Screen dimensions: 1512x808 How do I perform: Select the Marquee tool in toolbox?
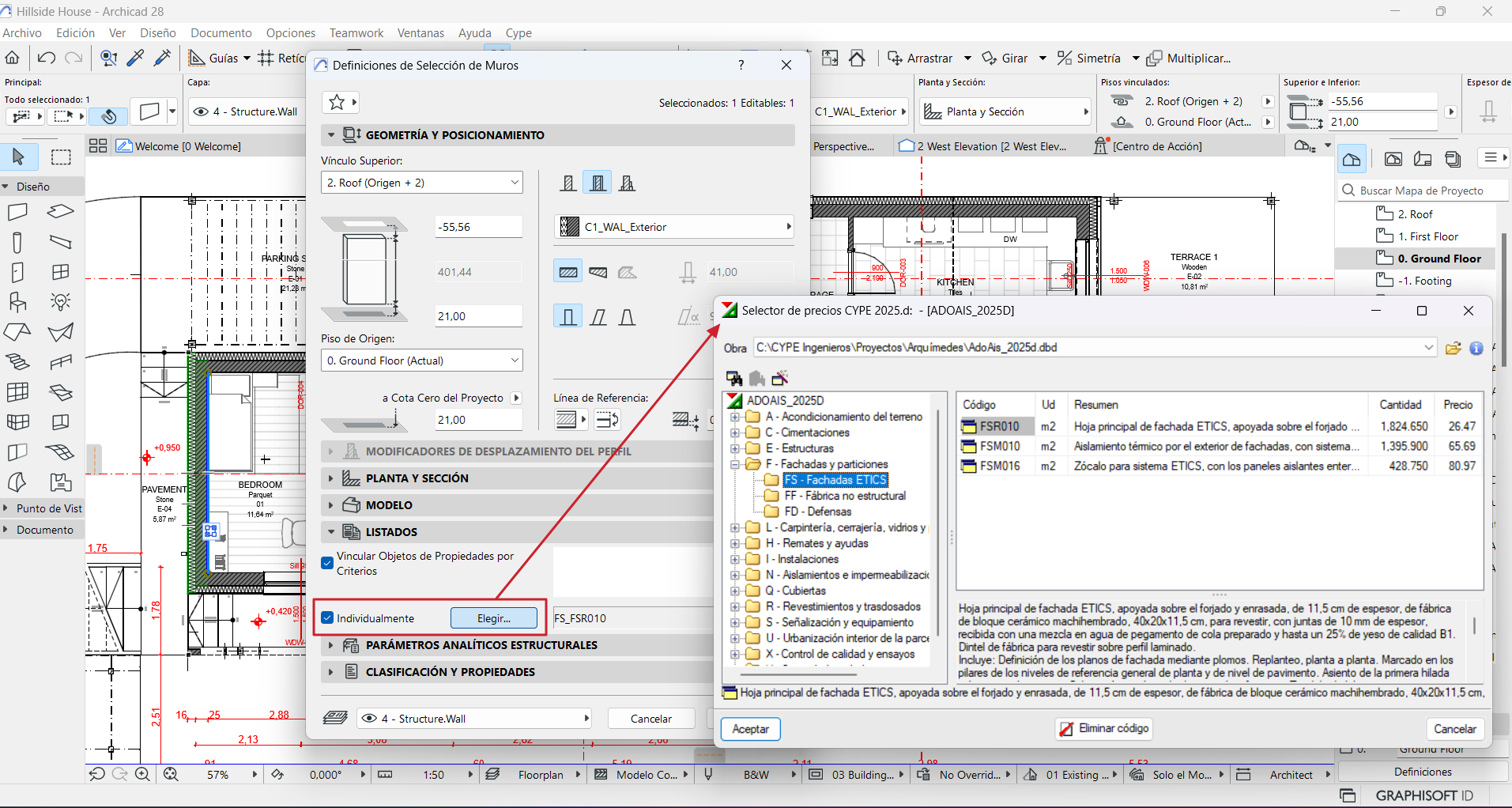pyautogui.click(x=61, y=157)
